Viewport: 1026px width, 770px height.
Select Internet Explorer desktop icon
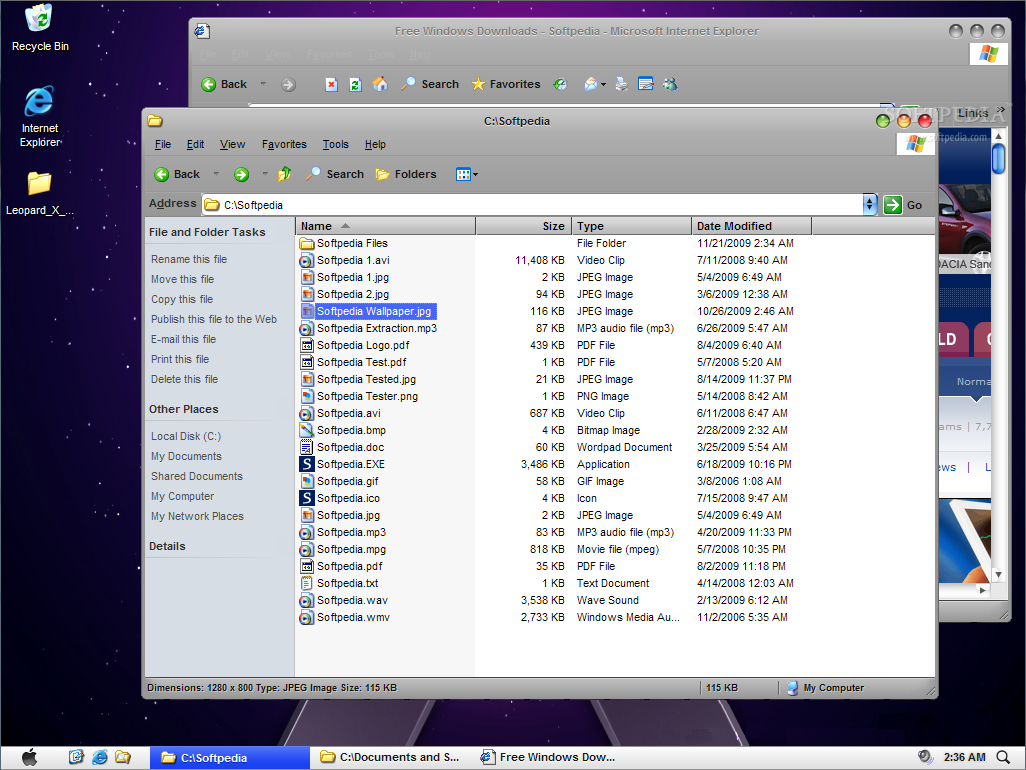40,116
